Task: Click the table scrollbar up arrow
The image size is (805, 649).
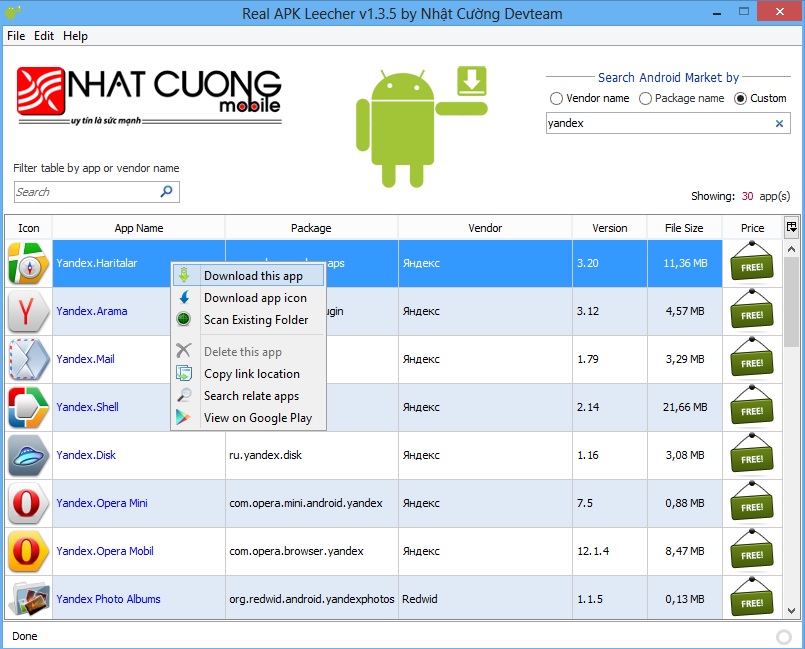Action: coord(791,249)
